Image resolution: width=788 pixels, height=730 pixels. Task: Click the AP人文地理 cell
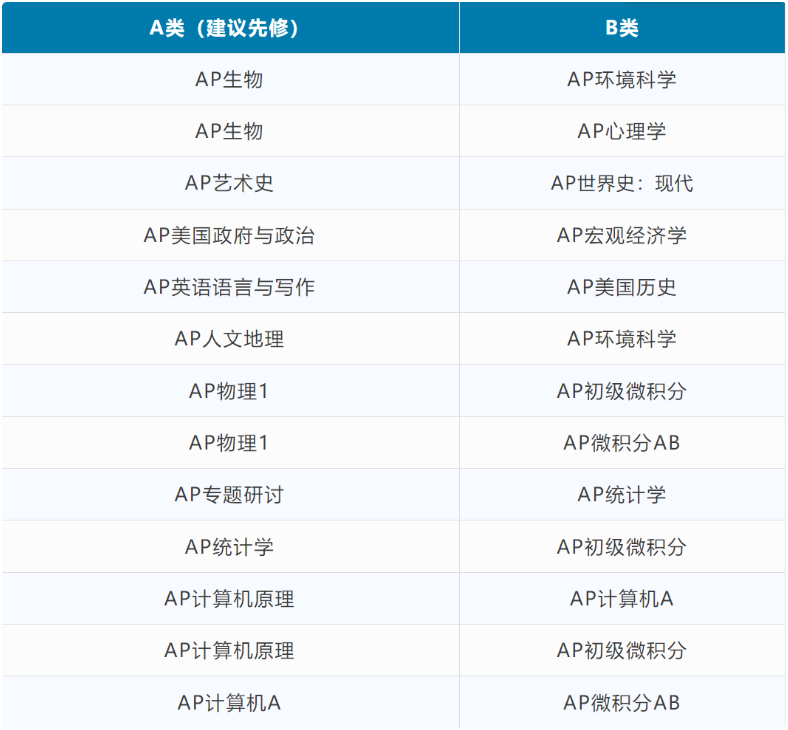point(230,339)
